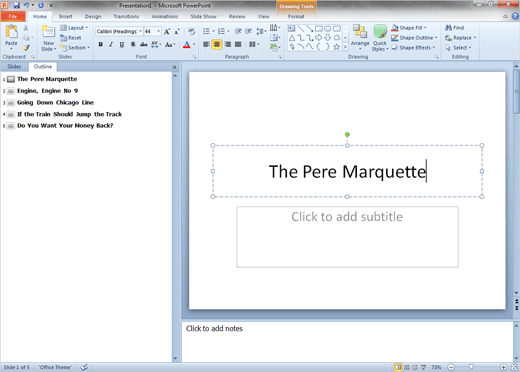520x372 pixels.
Task: Click the Find button
Action: [x=455, y=28]
